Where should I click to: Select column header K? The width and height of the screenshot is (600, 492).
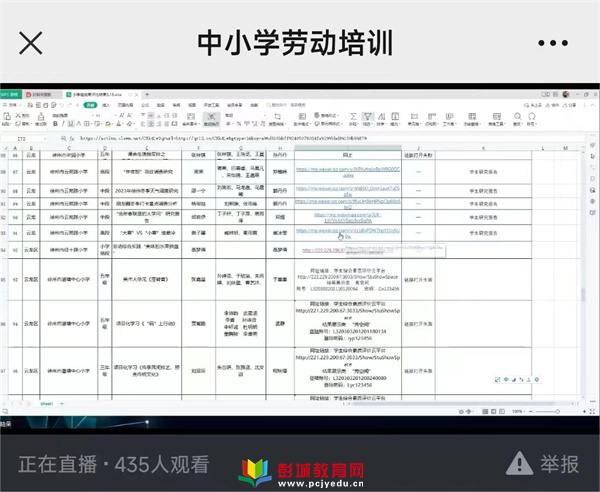pos(483,148)
